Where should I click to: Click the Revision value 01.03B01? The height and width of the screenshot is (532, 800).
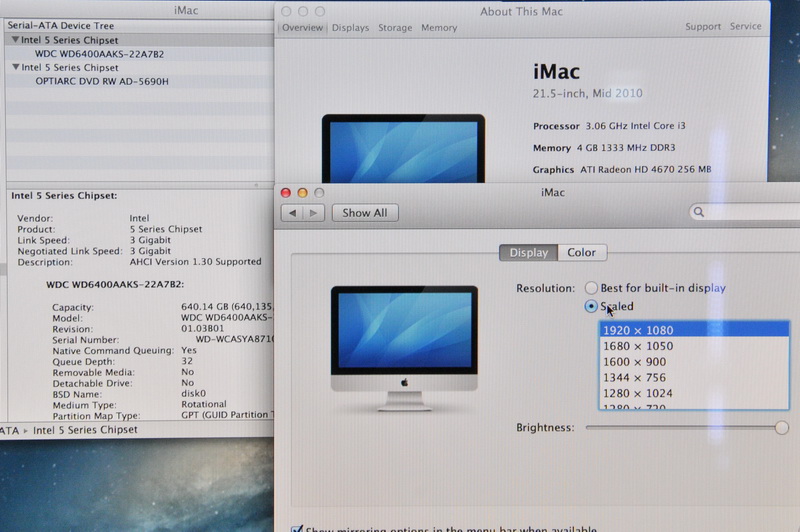[203, 328]
